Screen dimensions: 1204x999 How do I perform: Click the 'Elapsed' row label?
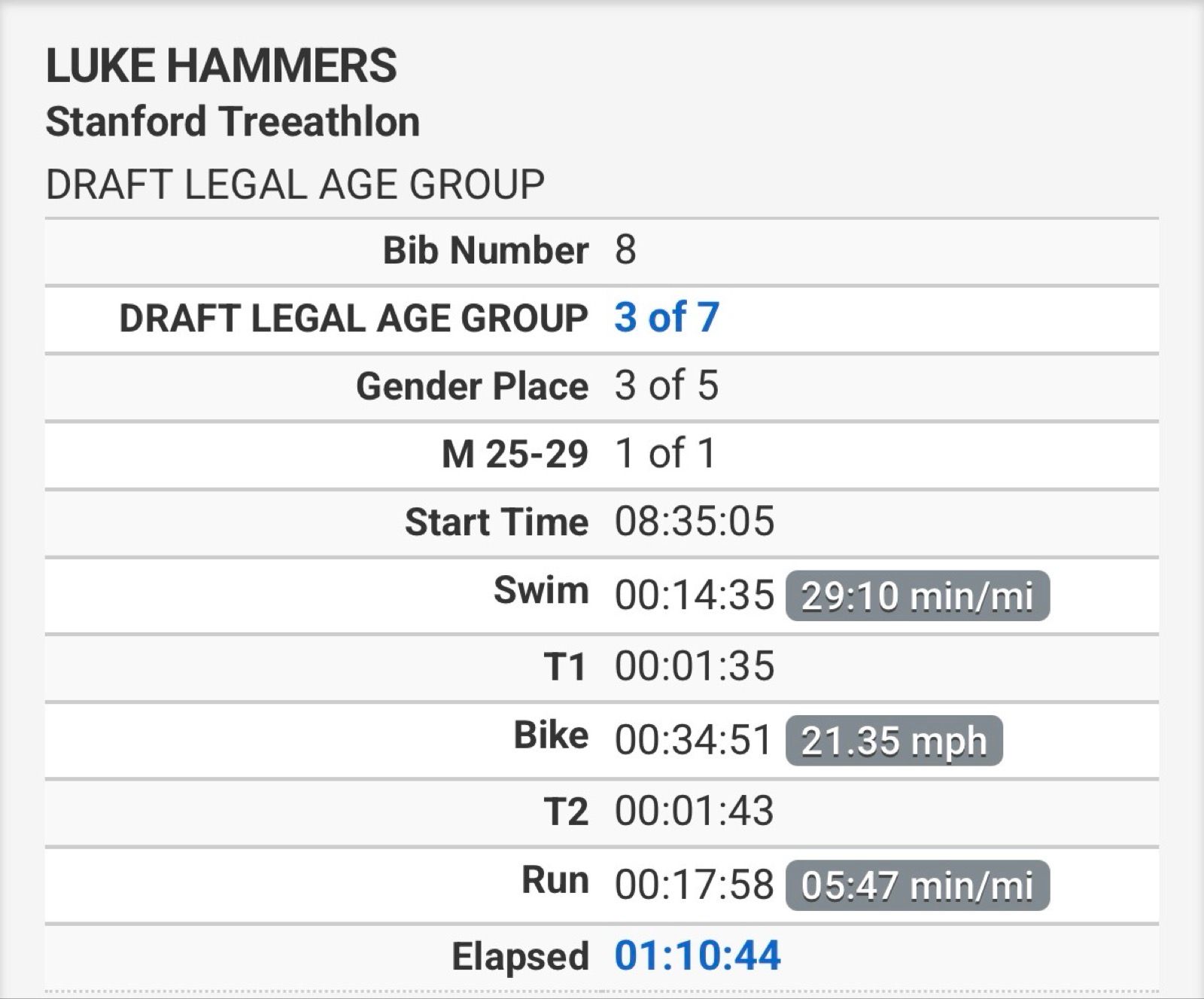[x=520, y=957]
